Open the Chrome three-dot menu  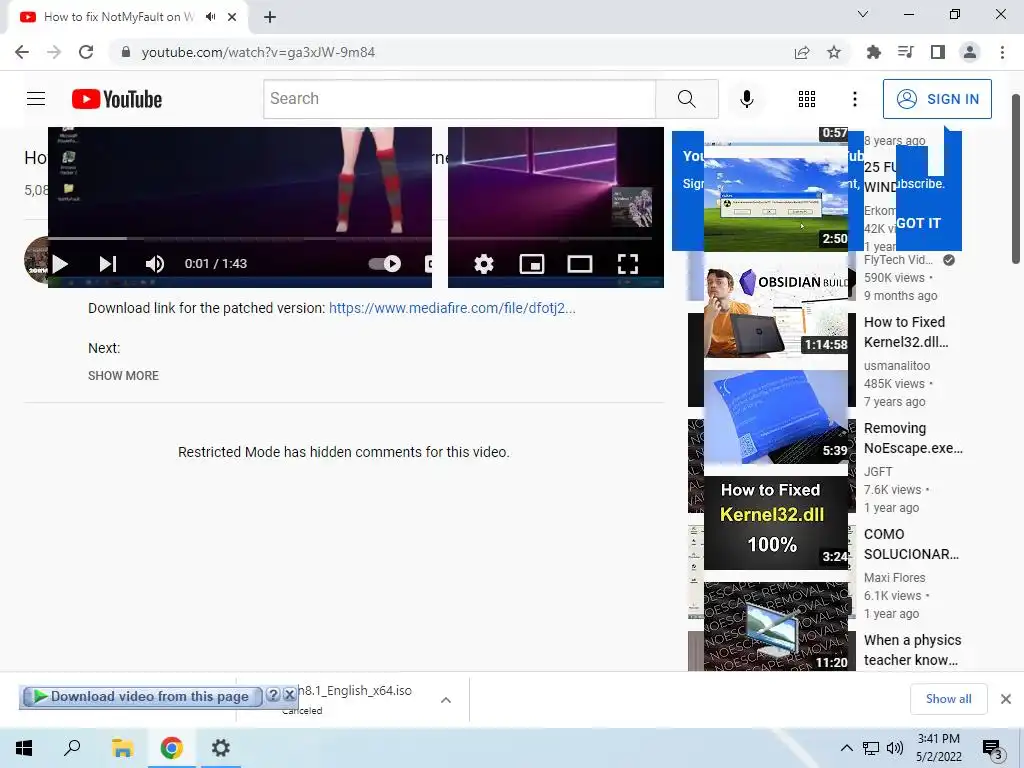(1002, 52)
